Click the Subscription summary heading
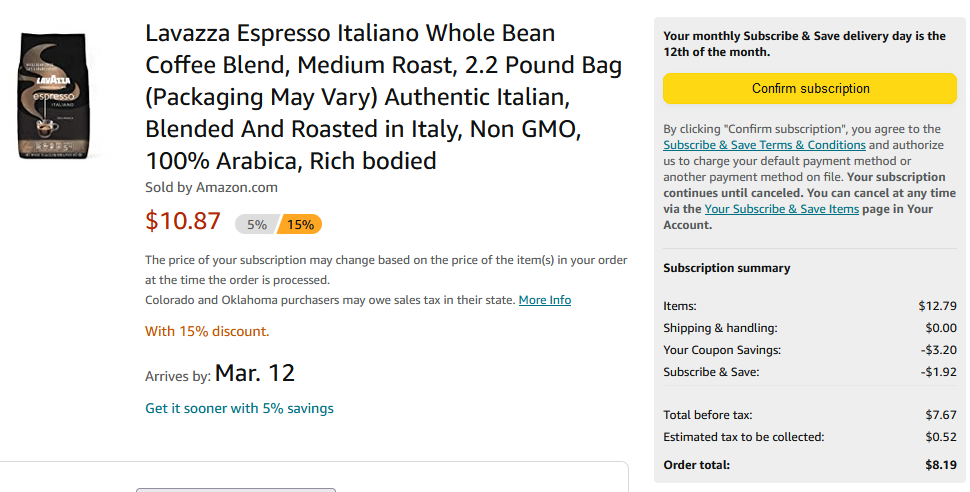The width and height of the screenshot is (970, 492). pos(726,268)
